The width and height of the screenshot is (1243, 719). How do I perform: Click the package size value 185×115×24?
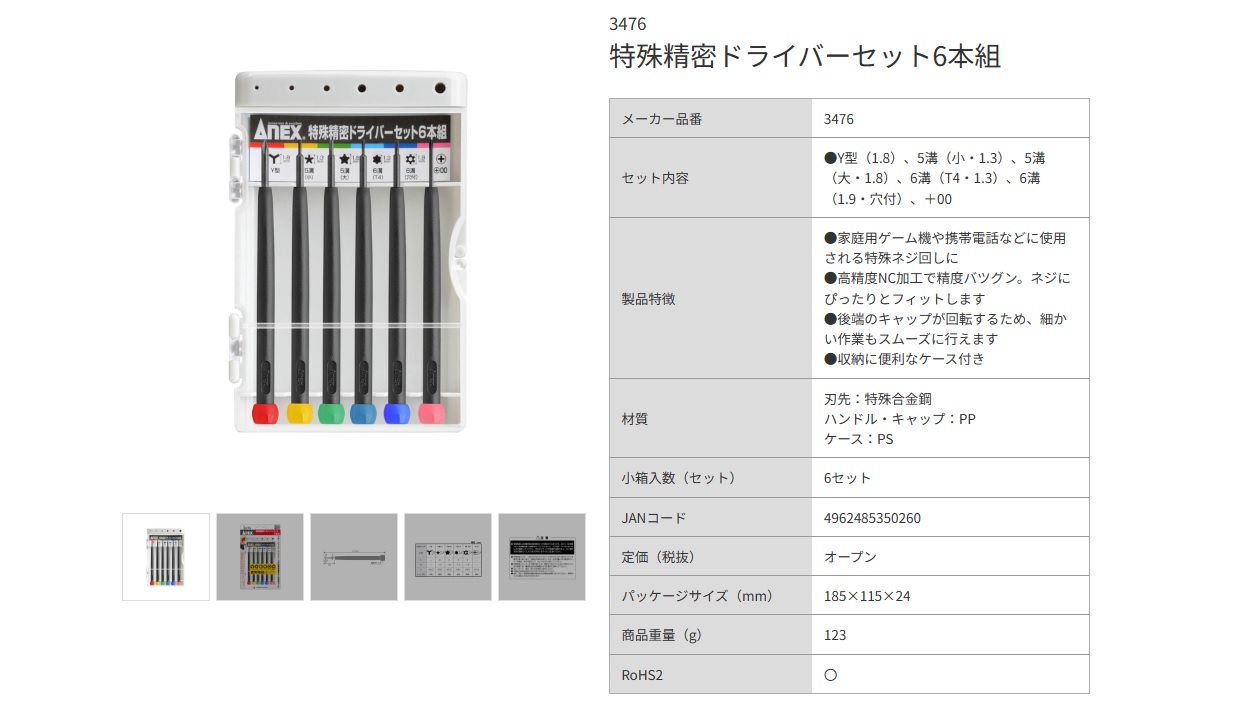click(867, 596)
